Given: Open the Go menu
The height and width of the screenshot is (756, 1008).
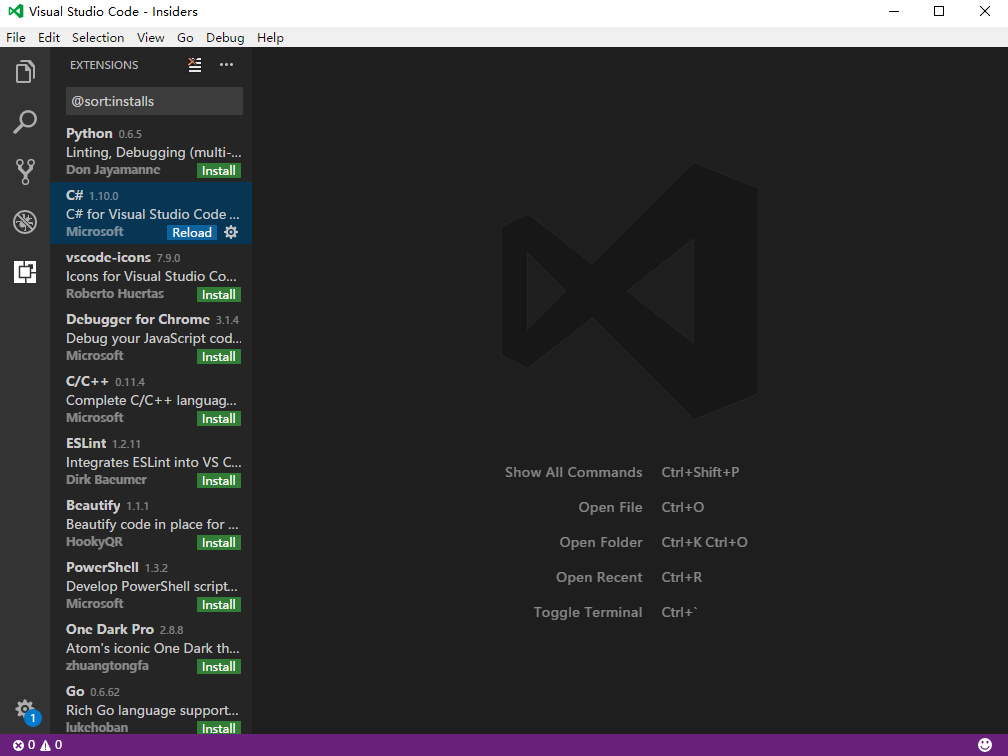Looking at the screenshot, I should click(x=185, y=37).
